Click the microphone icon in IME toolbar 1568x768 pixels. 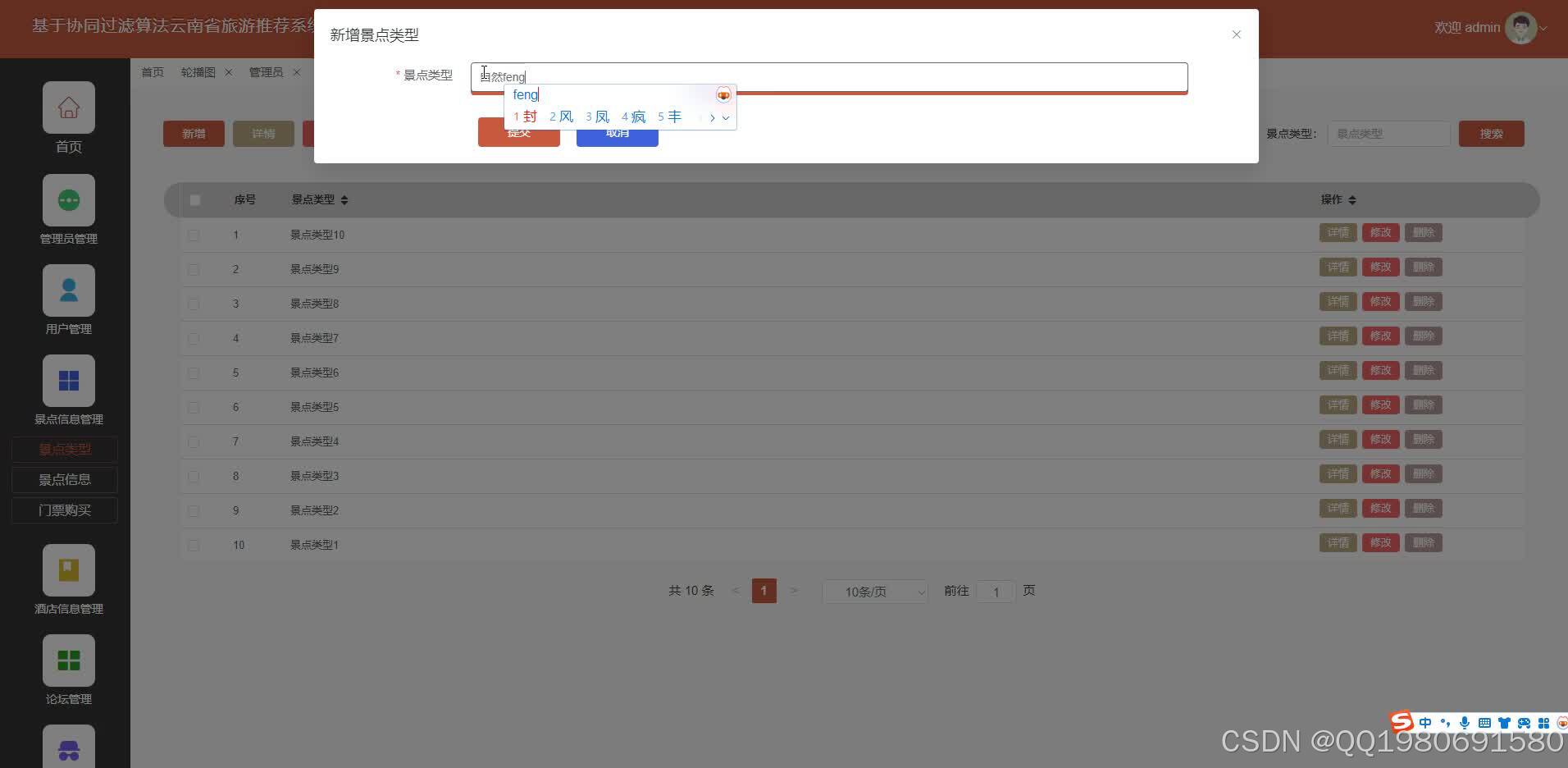[1465, 723]
